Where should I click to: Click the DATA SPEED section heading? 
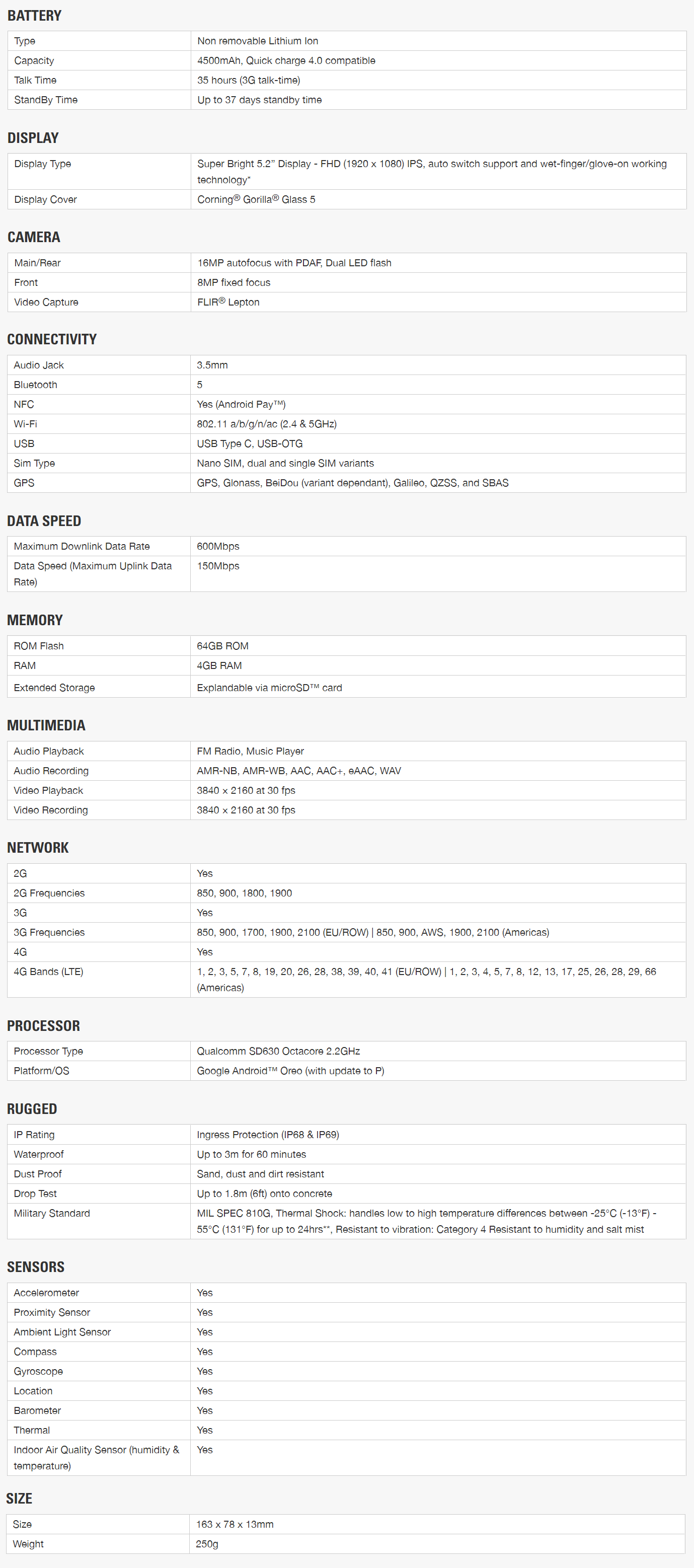pos(44,520)
